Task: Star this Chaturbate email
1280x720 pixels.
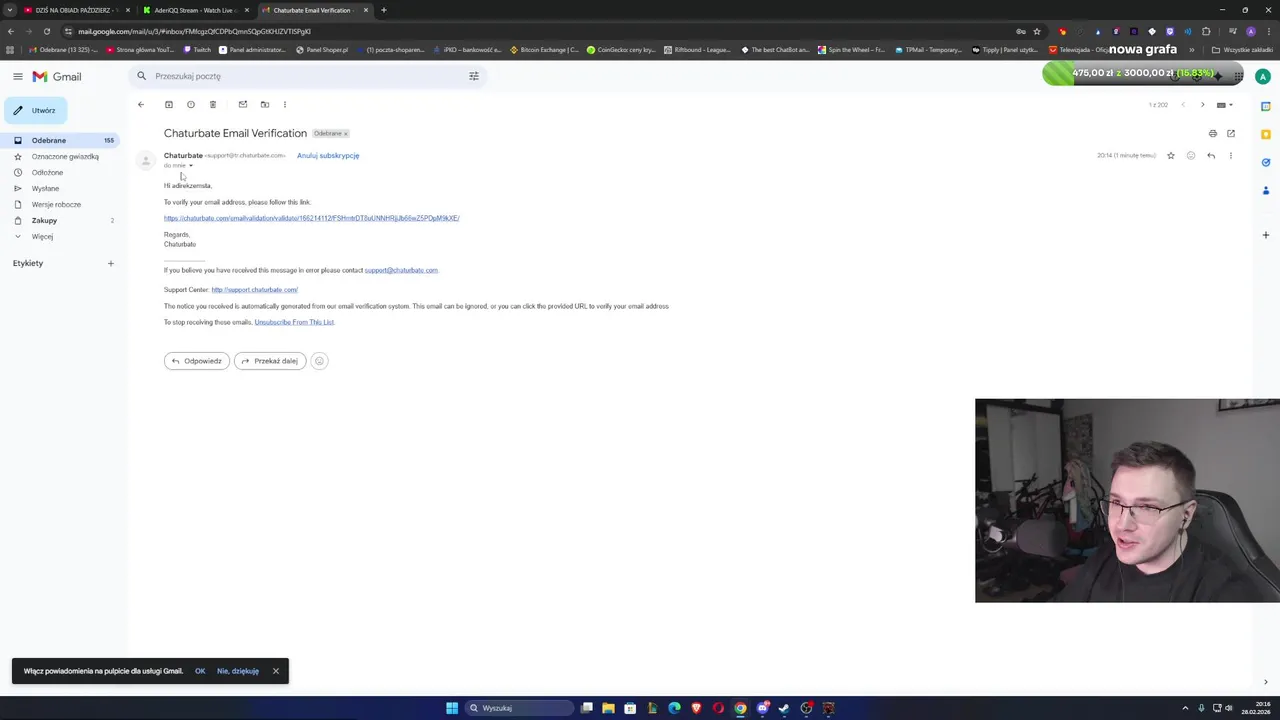Action: coord(1171,156)
